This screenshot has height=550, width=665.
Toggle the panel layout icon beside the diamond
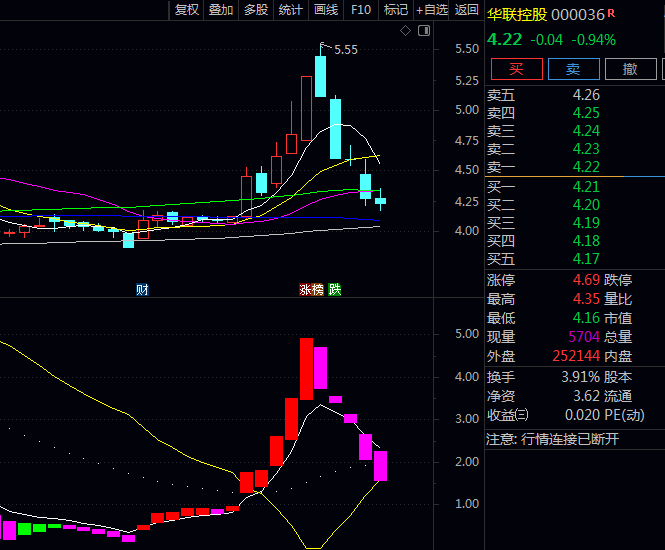point(423,31)
